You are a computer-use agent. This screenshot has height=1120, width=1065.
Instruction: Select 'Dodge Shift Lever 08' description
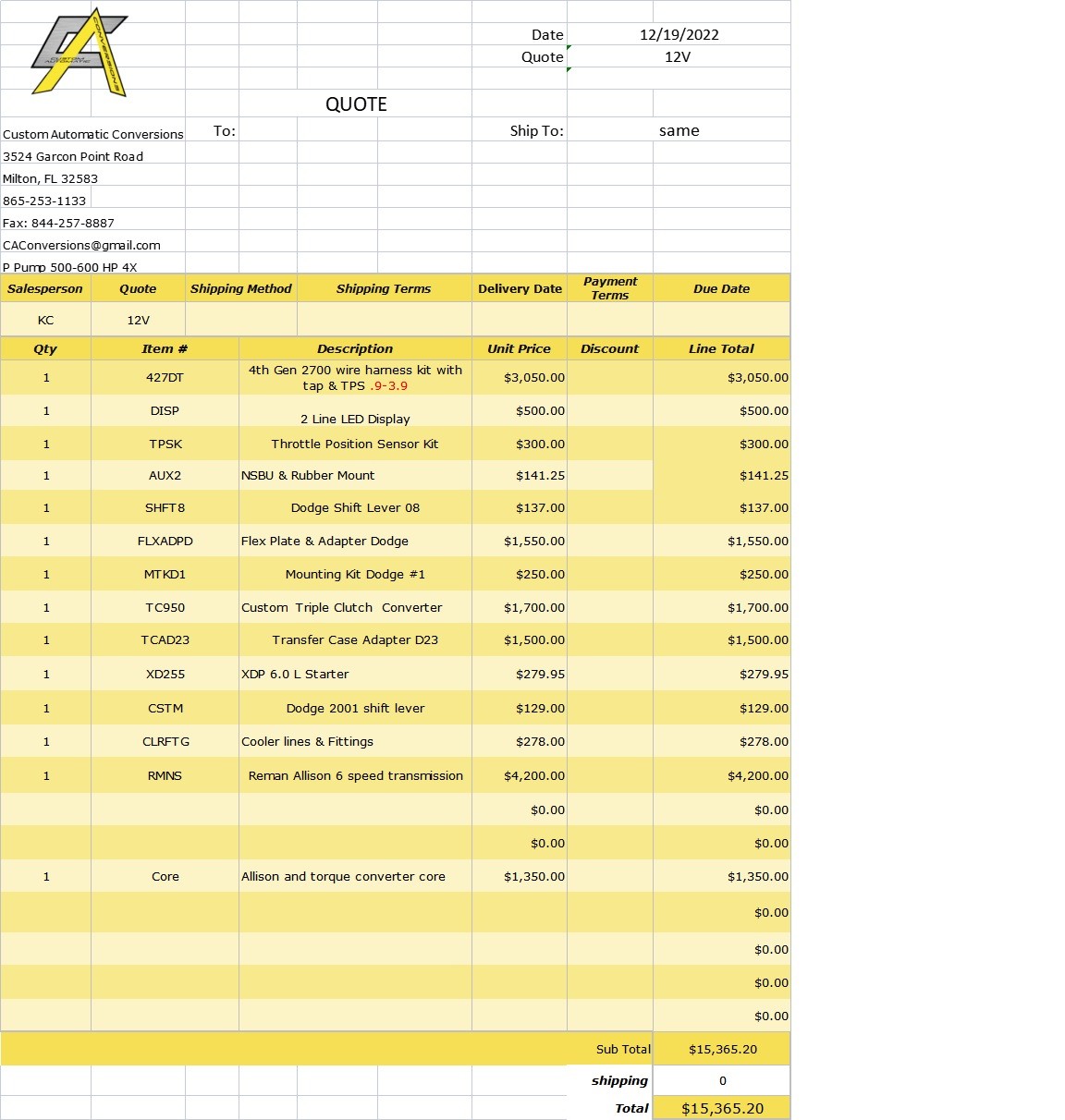click(355, 507)
